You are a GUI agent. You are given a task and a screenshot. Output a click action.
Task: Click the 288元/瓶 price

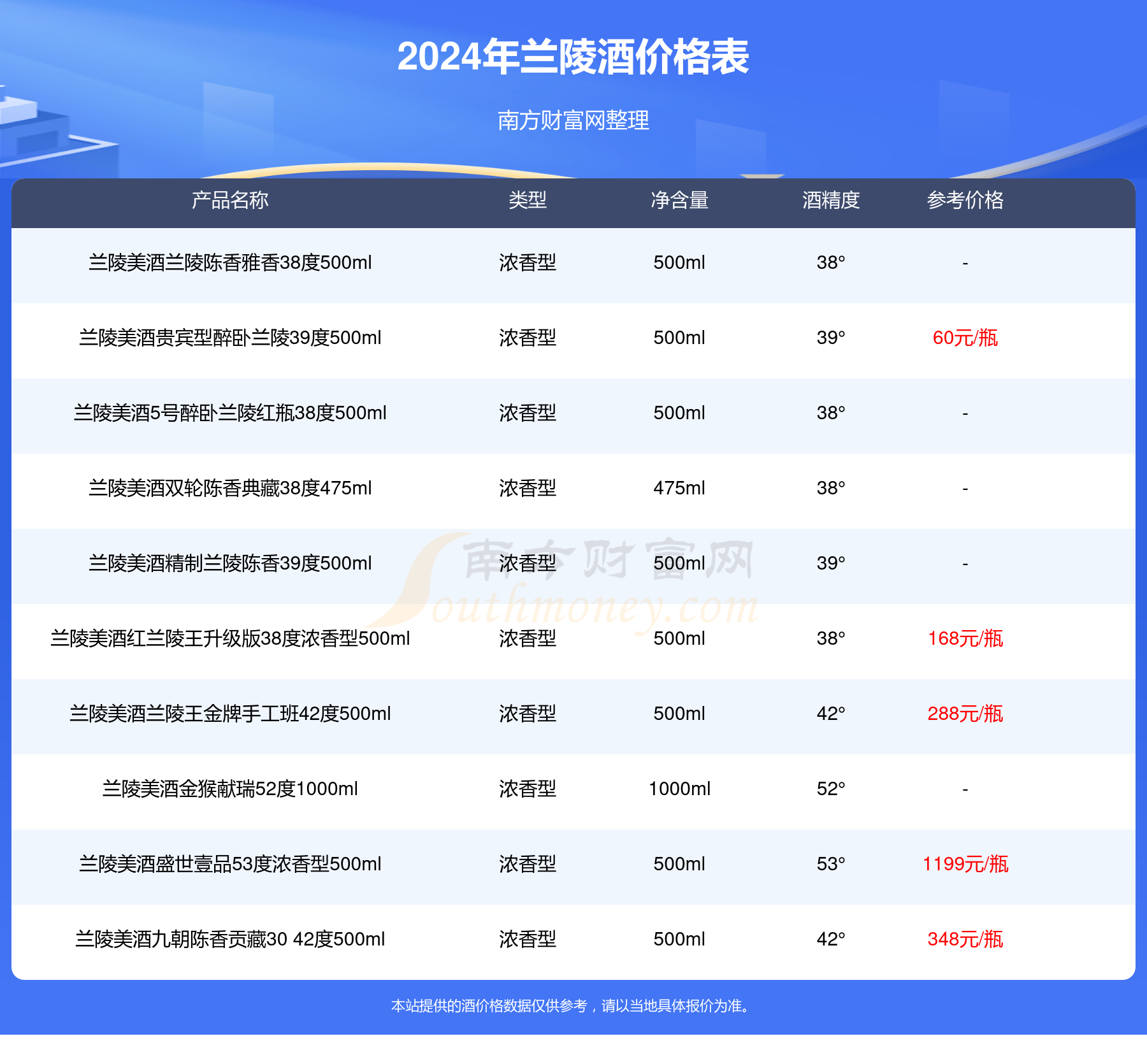[x=965, y=714]
